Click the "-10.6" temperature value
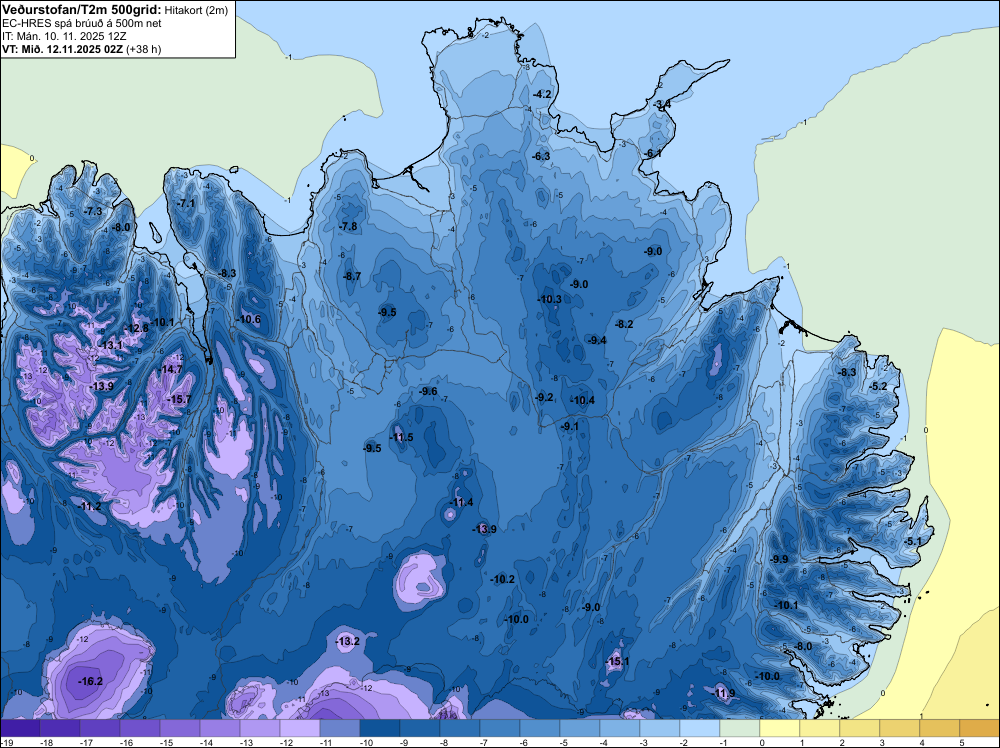The width and height of the screenshot is (1000, 748). (x=248, y=319)
